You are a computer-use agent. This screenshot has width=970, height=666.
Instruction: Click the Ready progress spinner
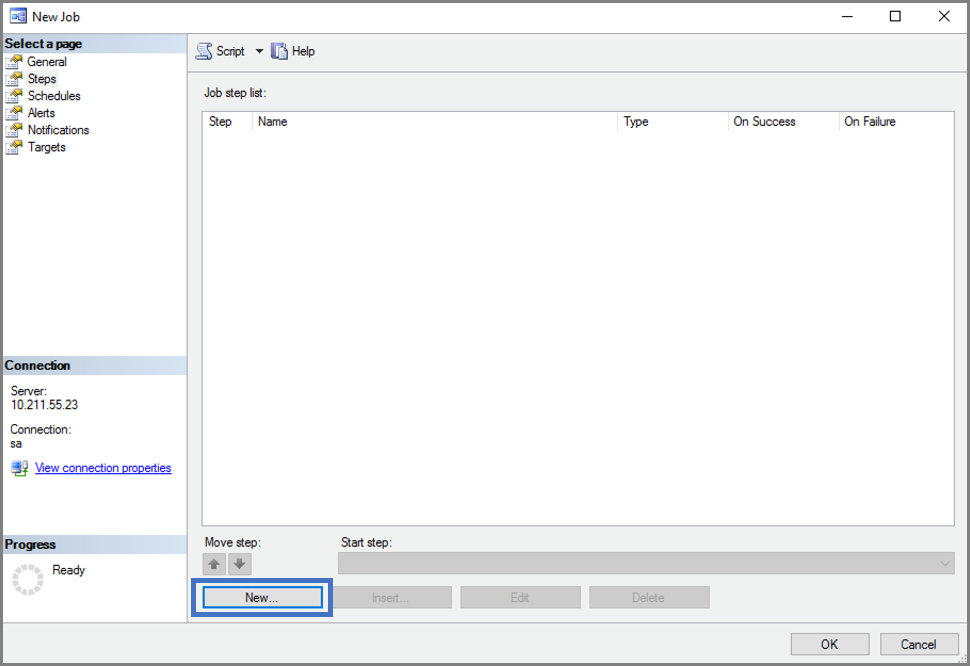pyautogui.click(x=28, y=580)
